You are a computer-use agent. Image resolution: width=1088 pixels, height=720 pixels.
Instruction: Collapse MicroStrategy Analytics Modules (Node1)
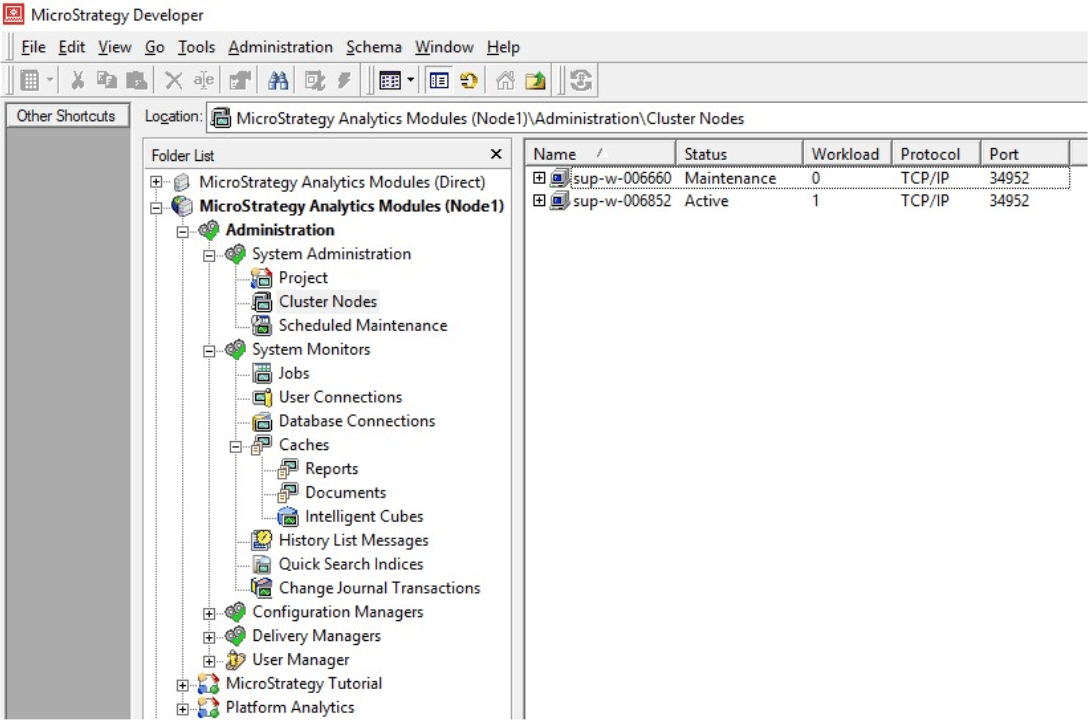pyautogui.click(x=156, y=207)
